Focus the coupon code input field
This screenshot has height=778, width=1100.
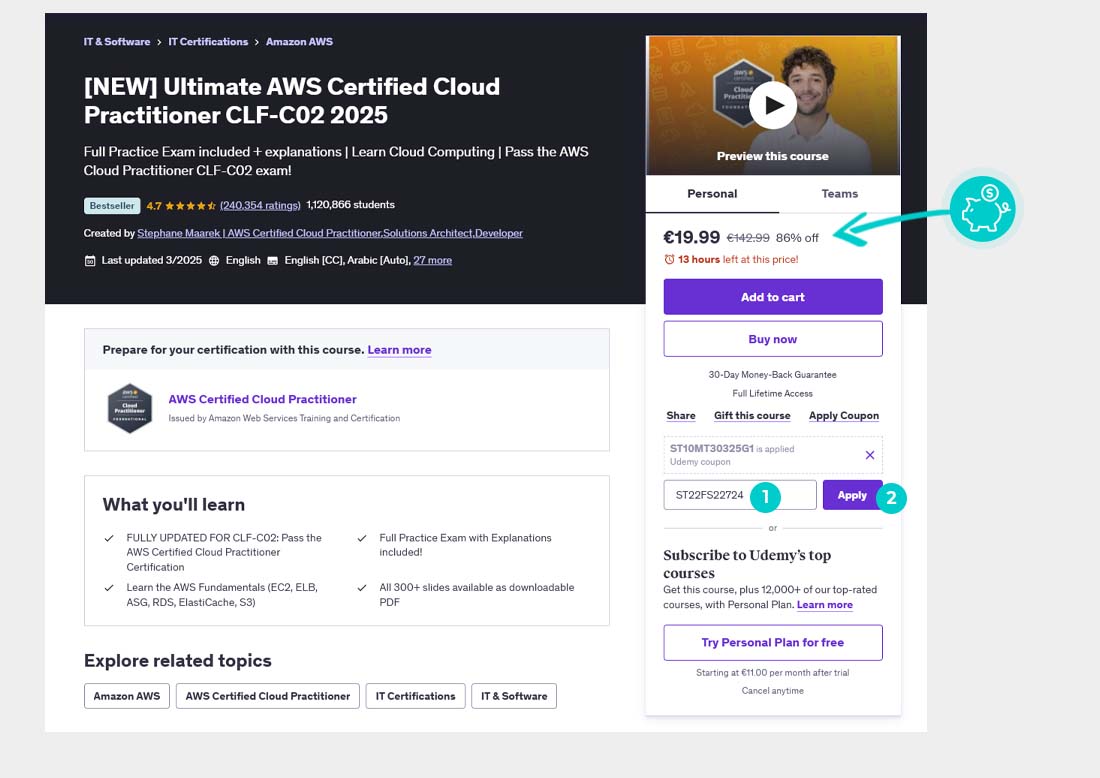coord(739,495)
